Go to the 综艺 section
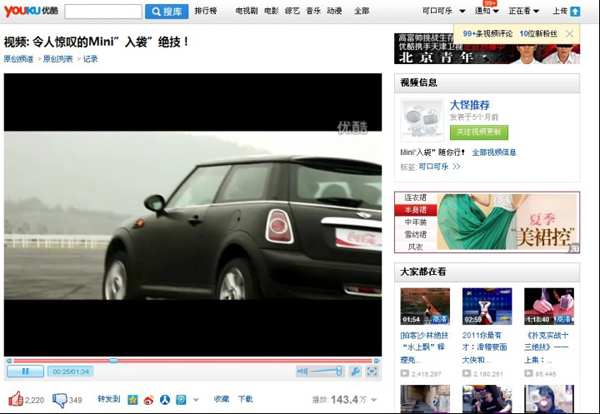The width and height of the screenshot is (600, 414). [292, 11]
